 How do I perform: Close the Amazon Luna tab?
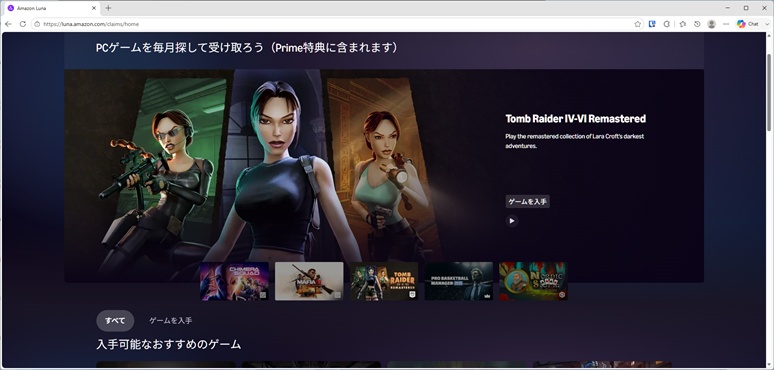(94, 8)
